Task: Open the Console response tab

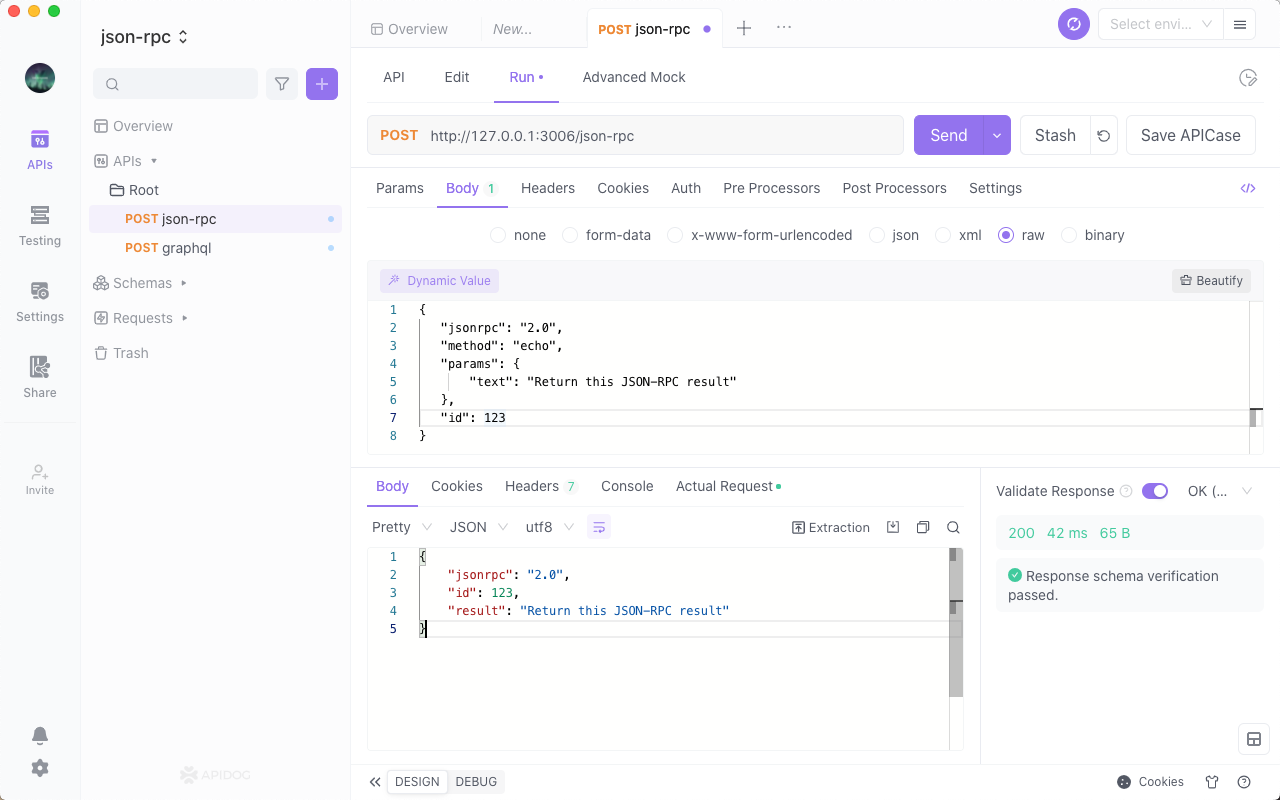Action: [627, 486]
